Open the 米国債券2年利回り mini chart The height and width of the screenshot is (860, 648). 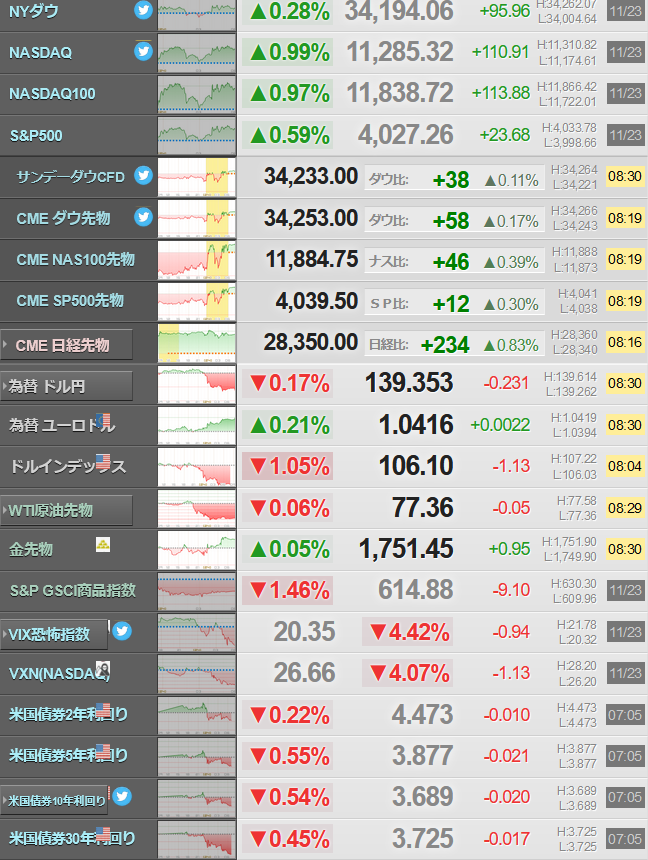196,715
